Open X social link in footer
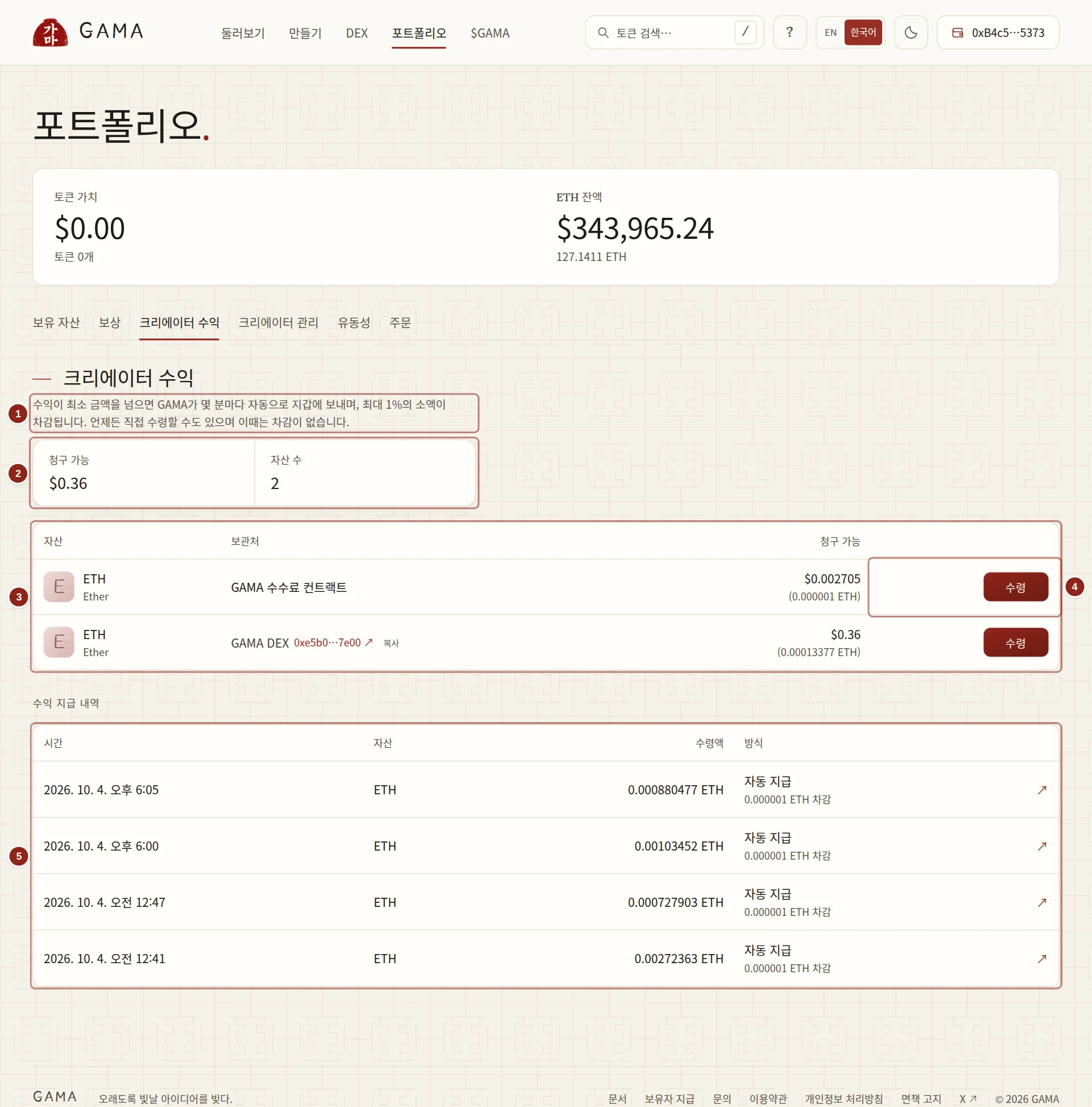 967,1098
